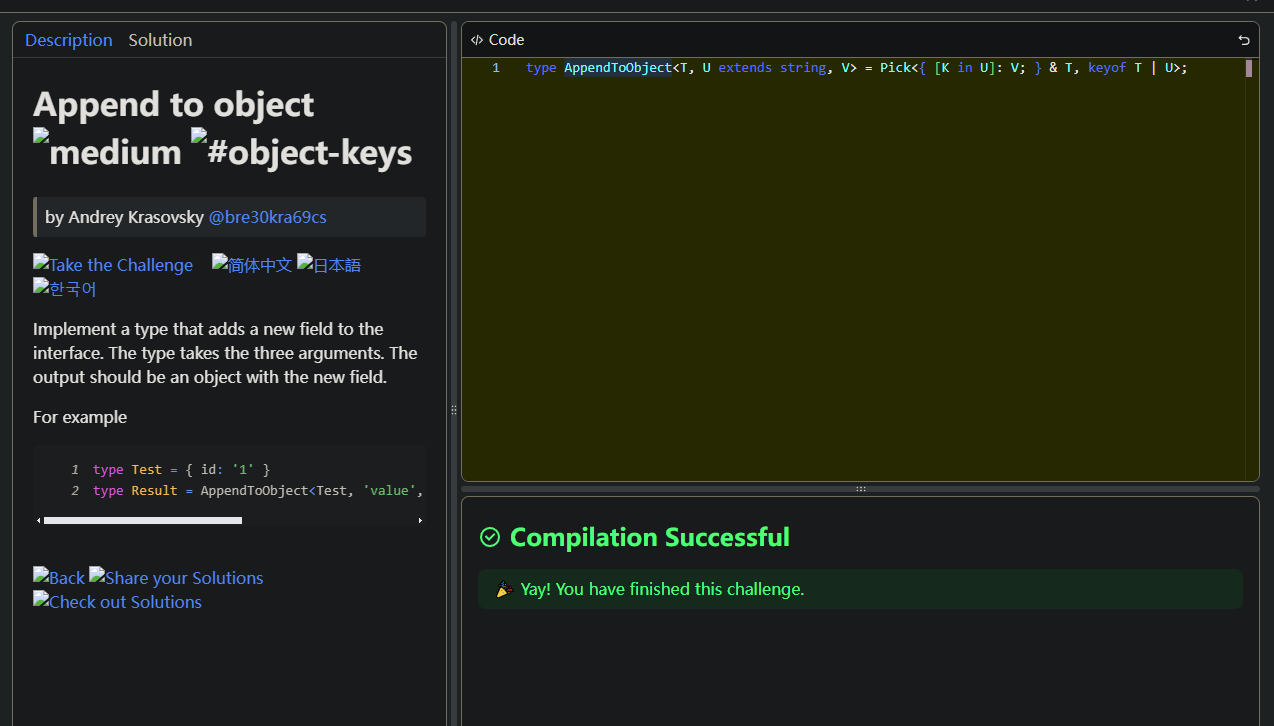Click the reset code undo icon
The width and height of the screenshot is (1274, 726).
(1244, 40)
